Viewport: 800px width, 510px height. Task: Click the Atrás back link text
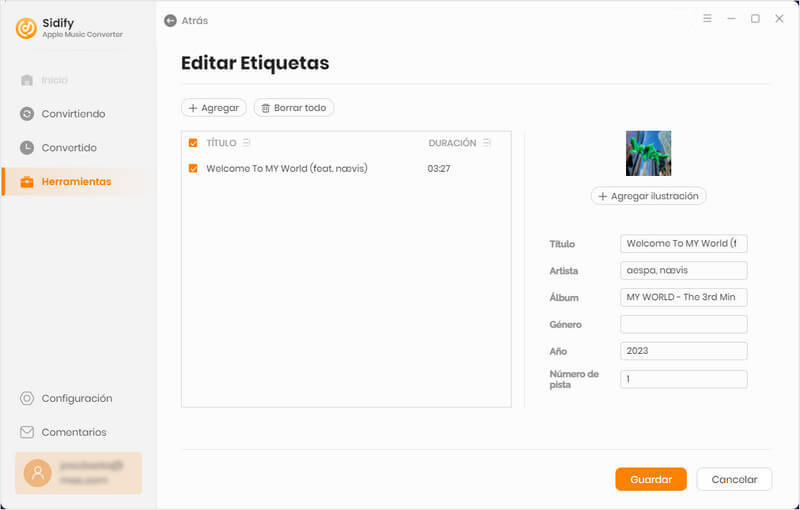195,21
